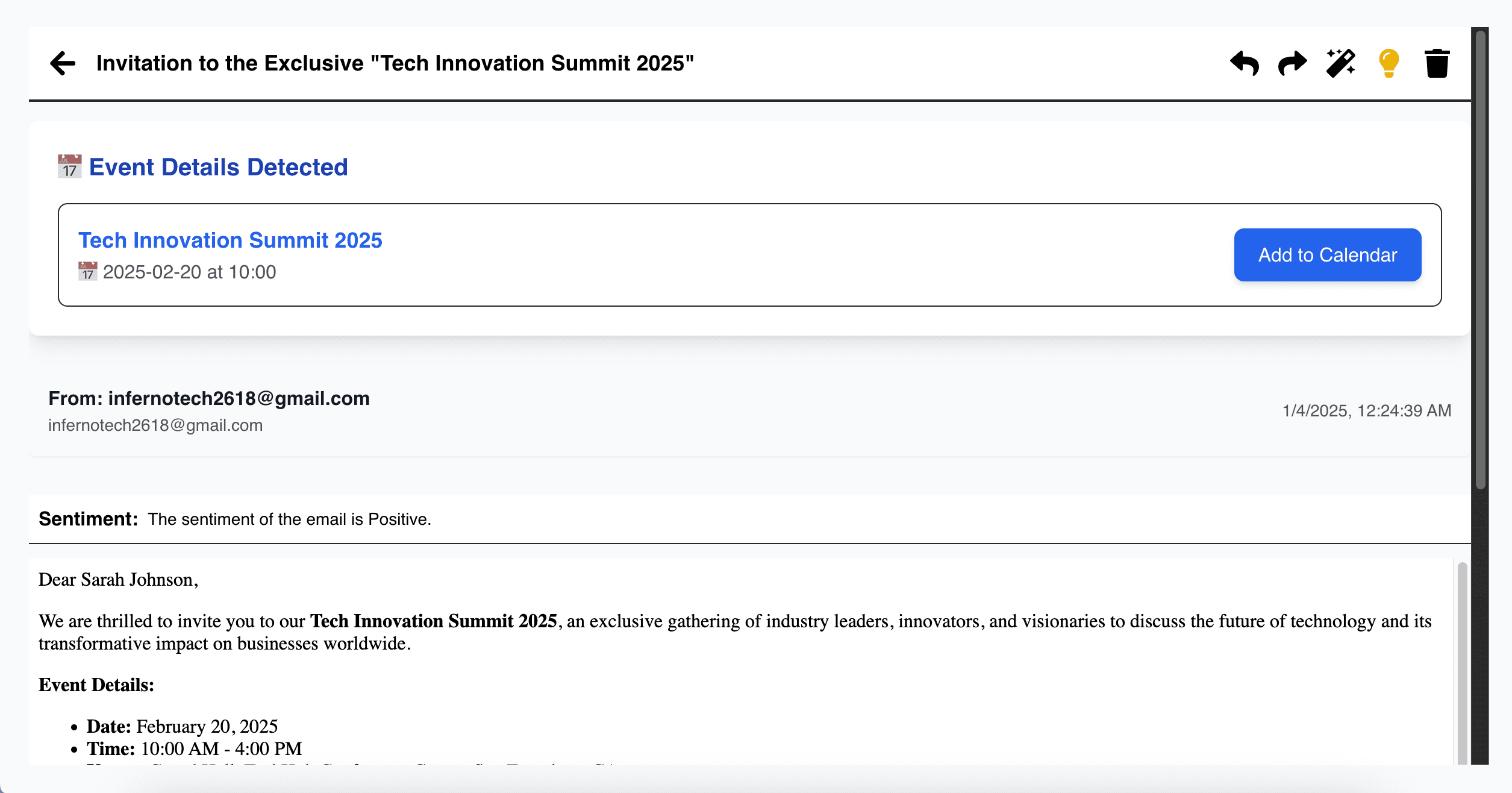This screenshot has width=1512, height=793.
Task: Delete this email with the trash icon
Action: click(1437, 63)
